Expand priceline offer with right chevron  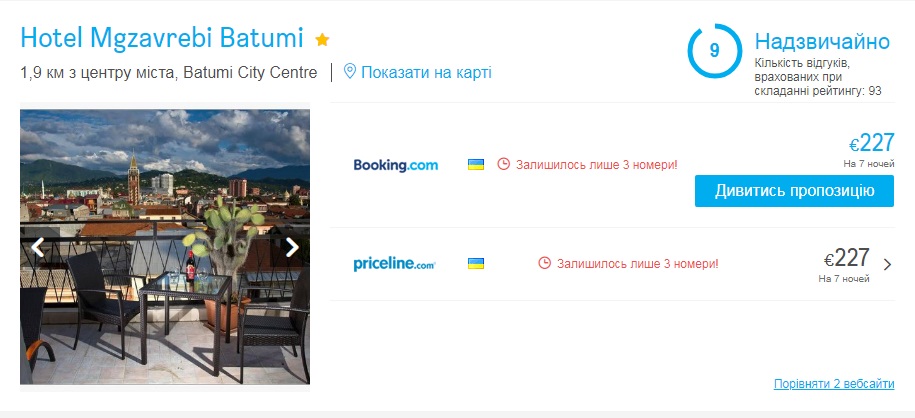click(887, 265)
